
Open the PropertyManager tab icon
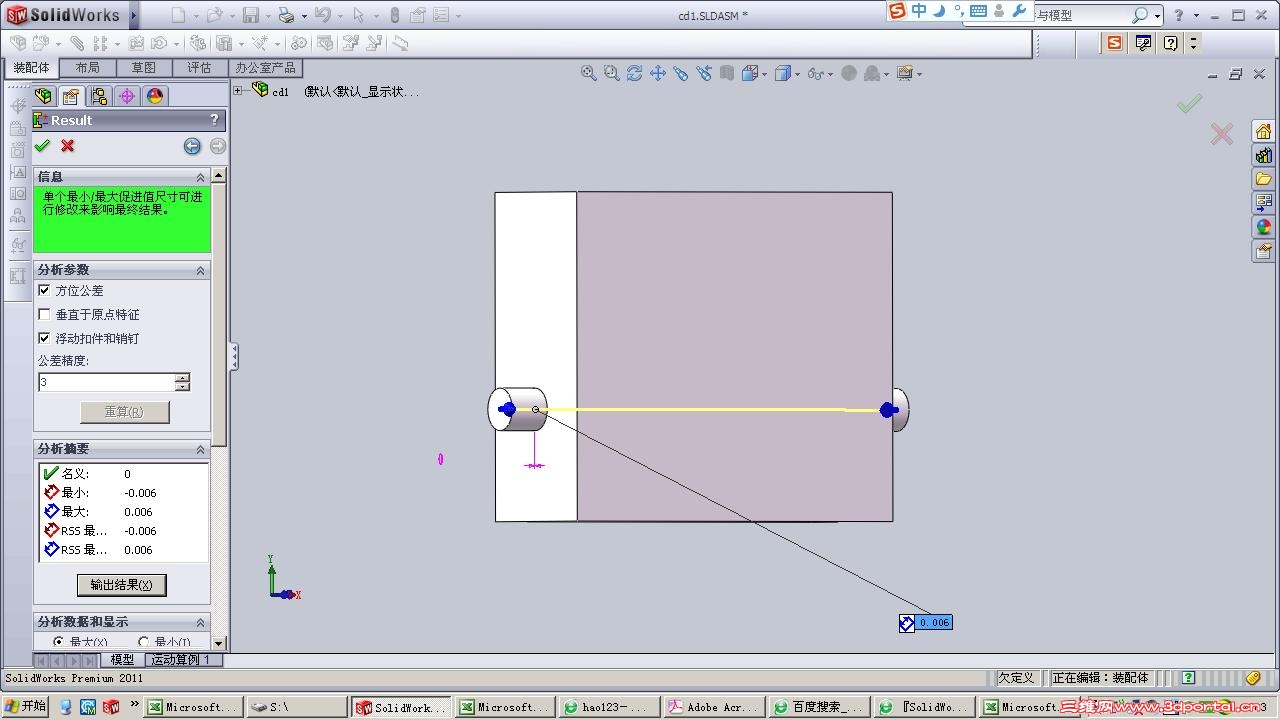tap(70, 96)
